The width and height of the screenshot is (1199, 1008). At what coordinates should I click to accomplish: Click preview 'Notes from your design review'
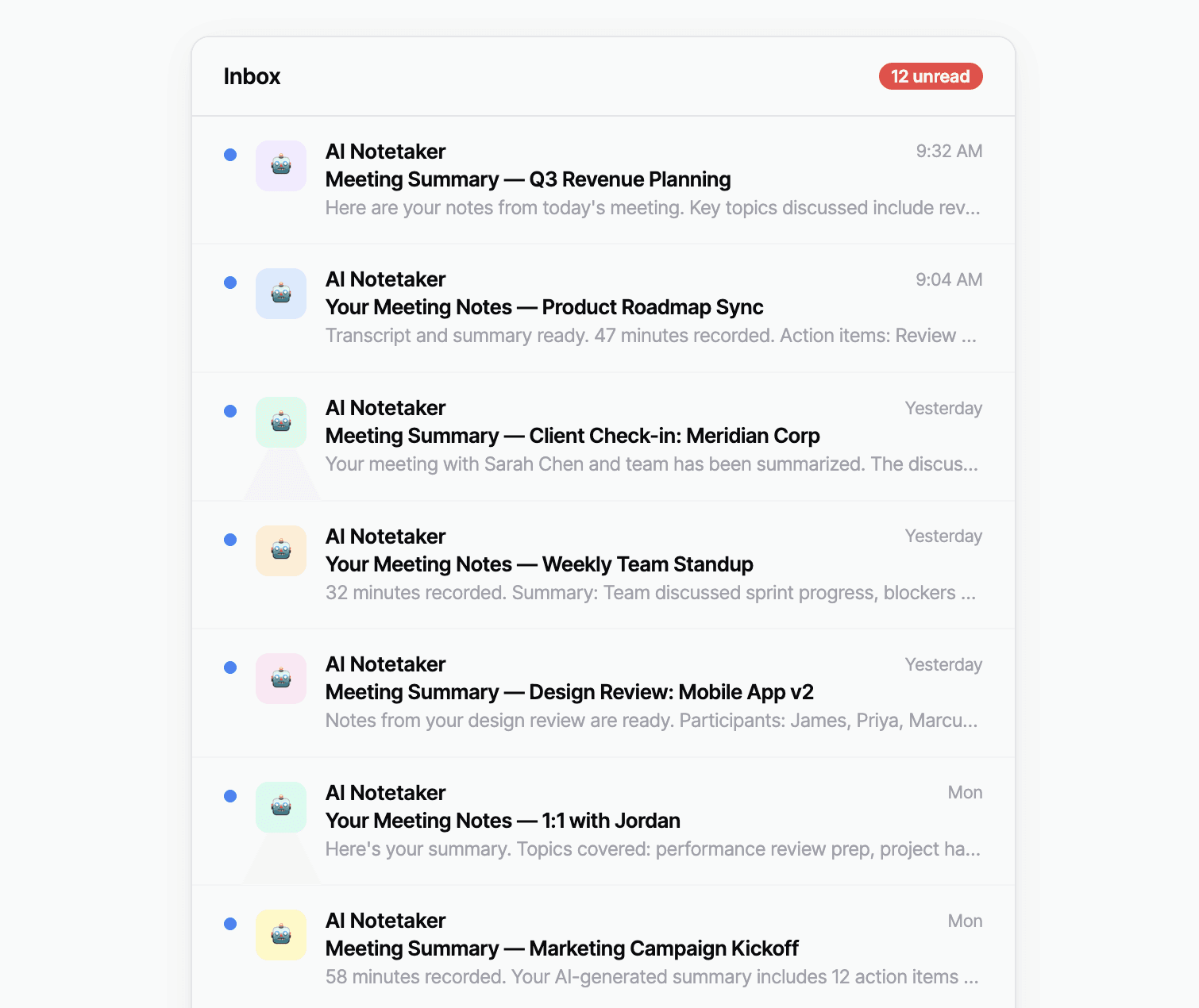point(652,721)
